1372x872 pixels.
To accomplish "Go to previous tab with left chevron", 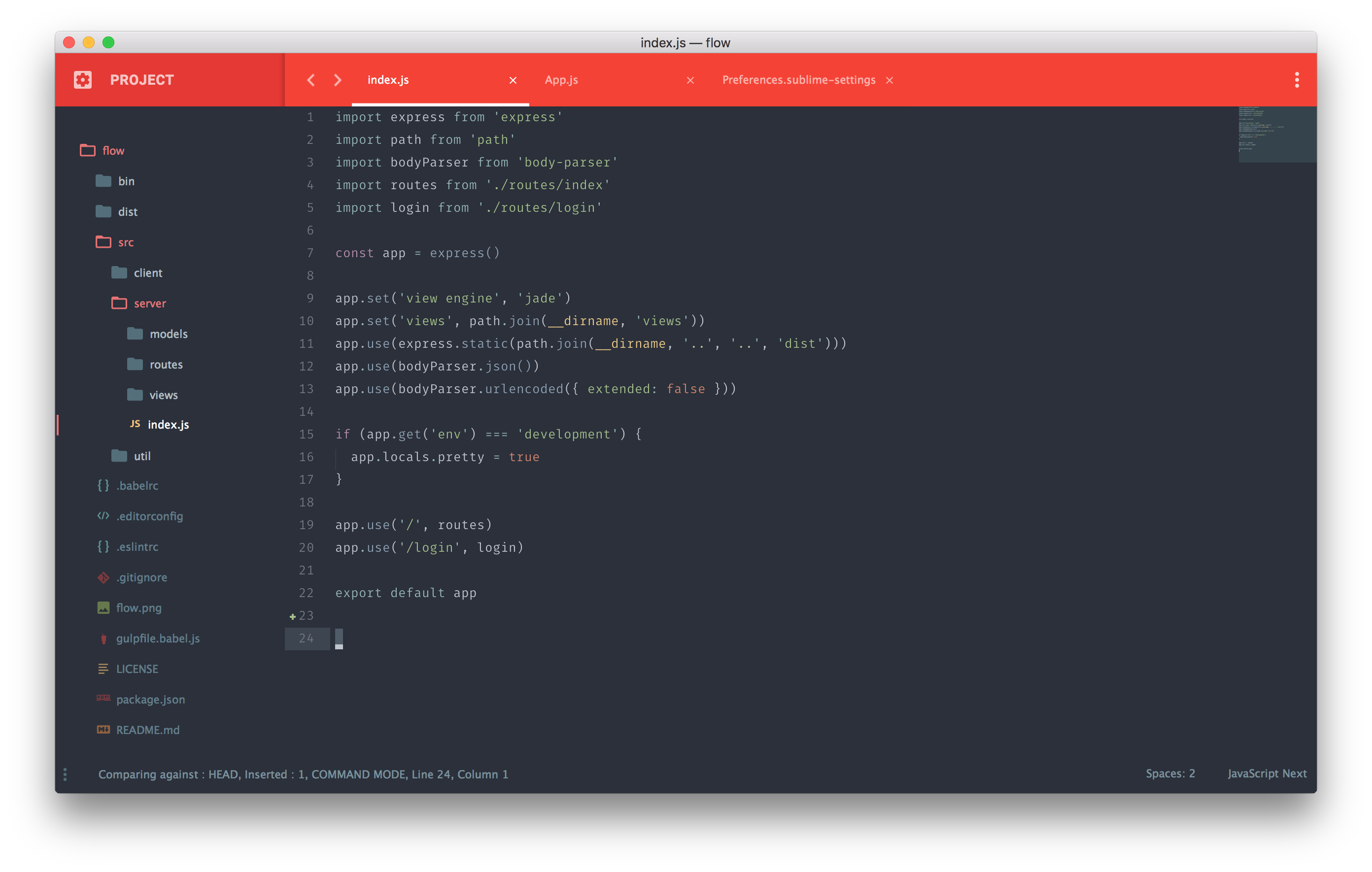I will [310, 80].
